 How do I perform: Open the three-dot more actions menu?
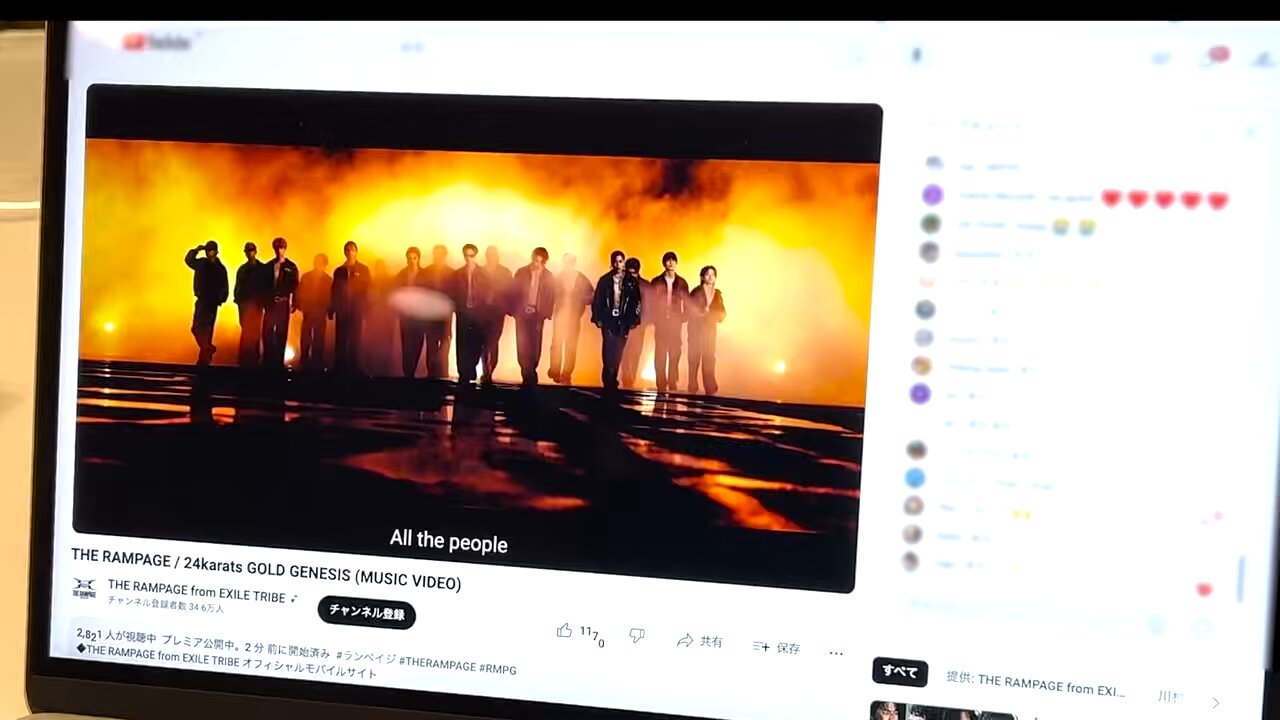point(836,653)
